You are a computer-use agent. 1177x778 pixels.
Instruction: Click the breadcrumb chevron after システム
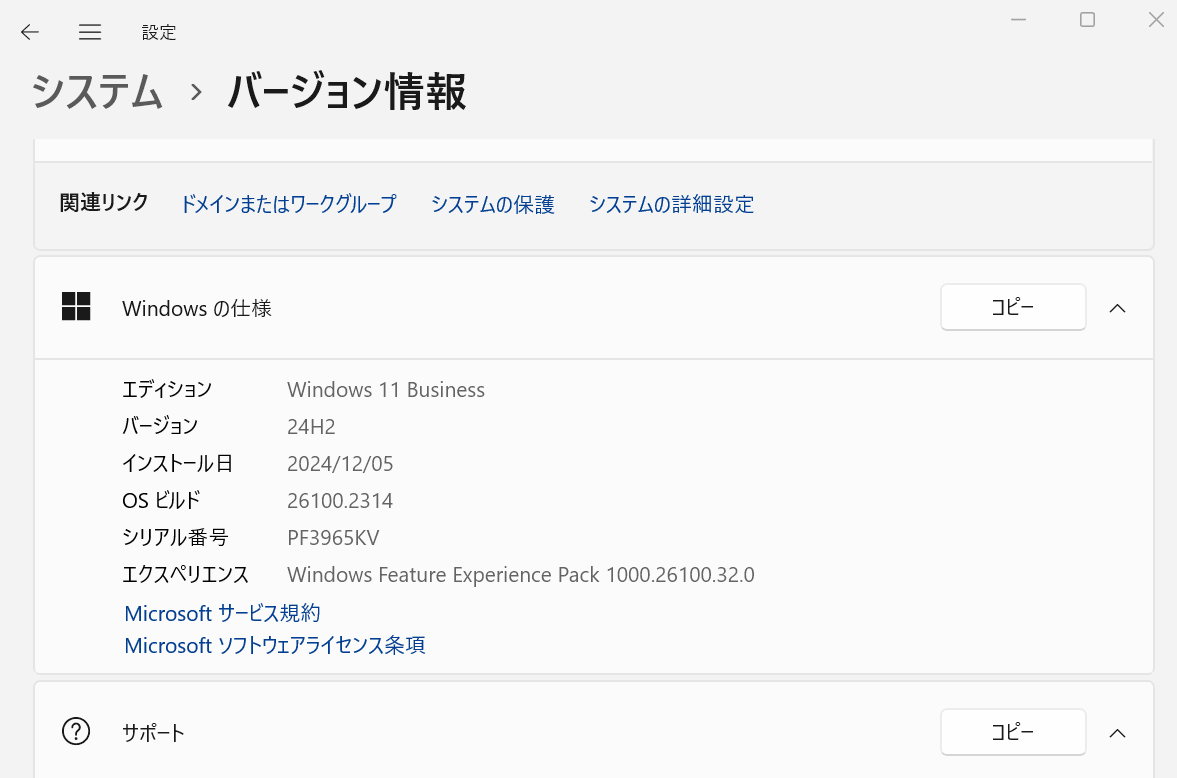click(196, 92)
